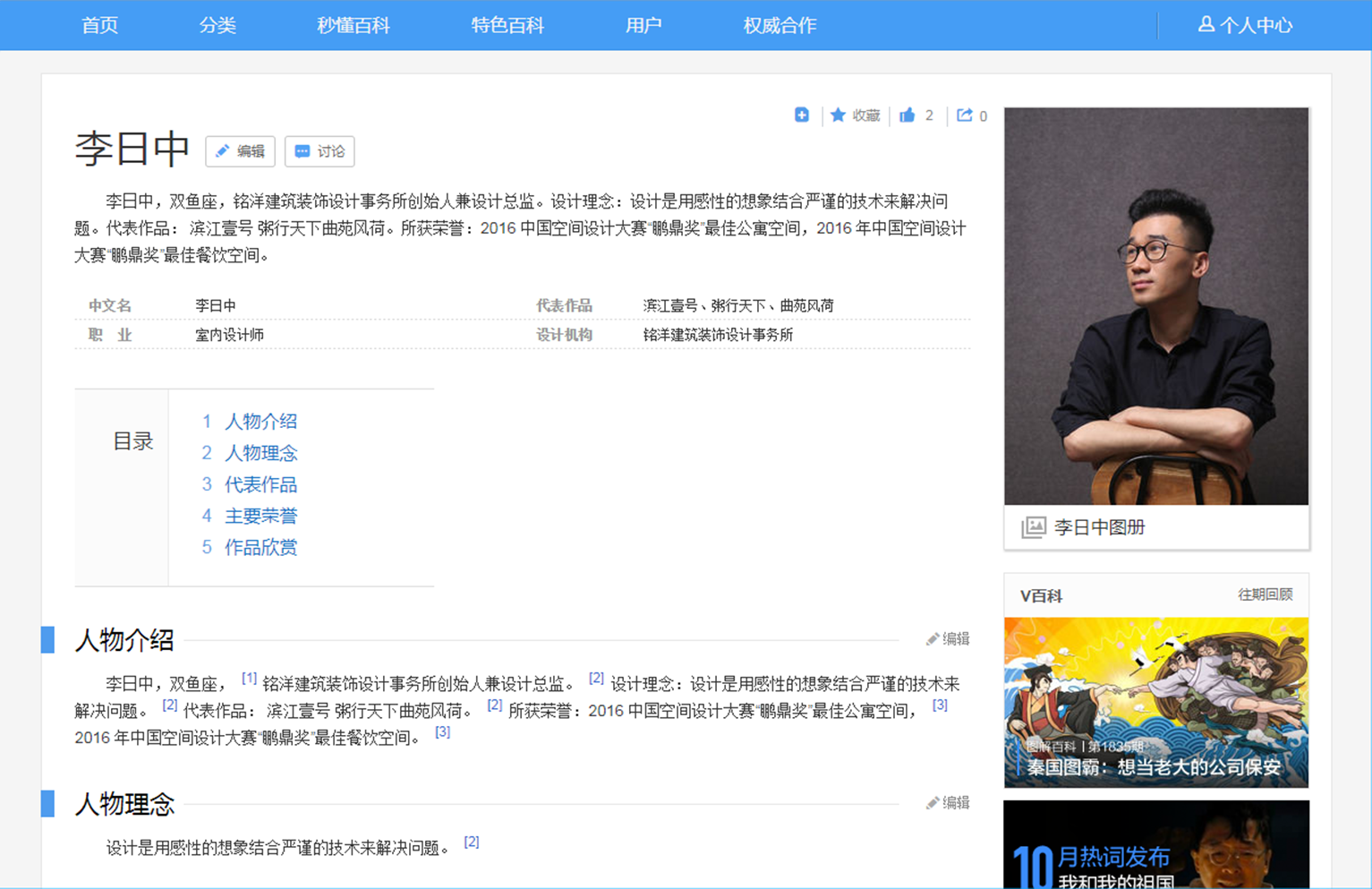Click pencil edit icon for 人物介绍 section
The height and width of the screenshot is (889, 1372).
(x=932, y=639)
